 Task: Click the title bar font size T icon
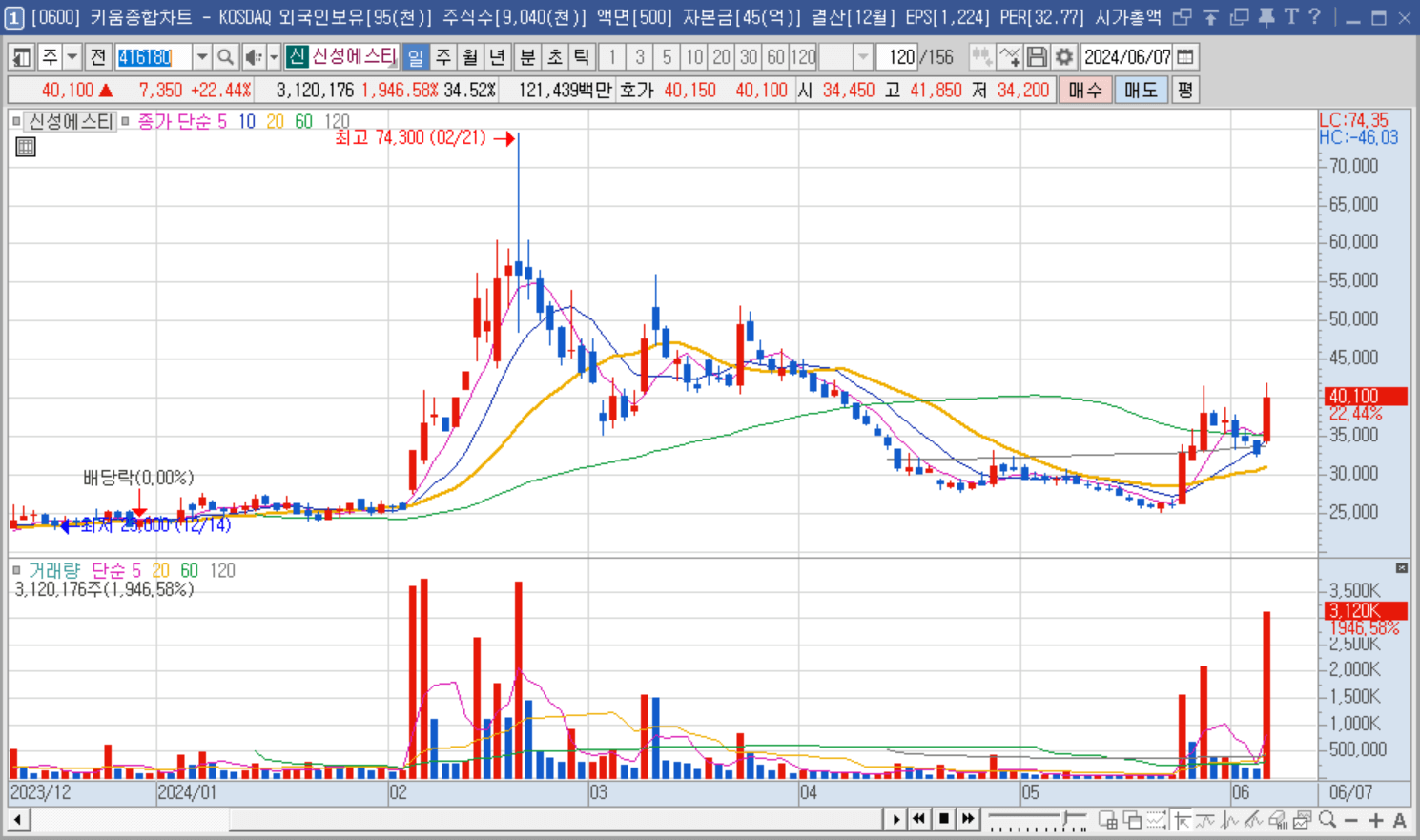pos(1291,17)
